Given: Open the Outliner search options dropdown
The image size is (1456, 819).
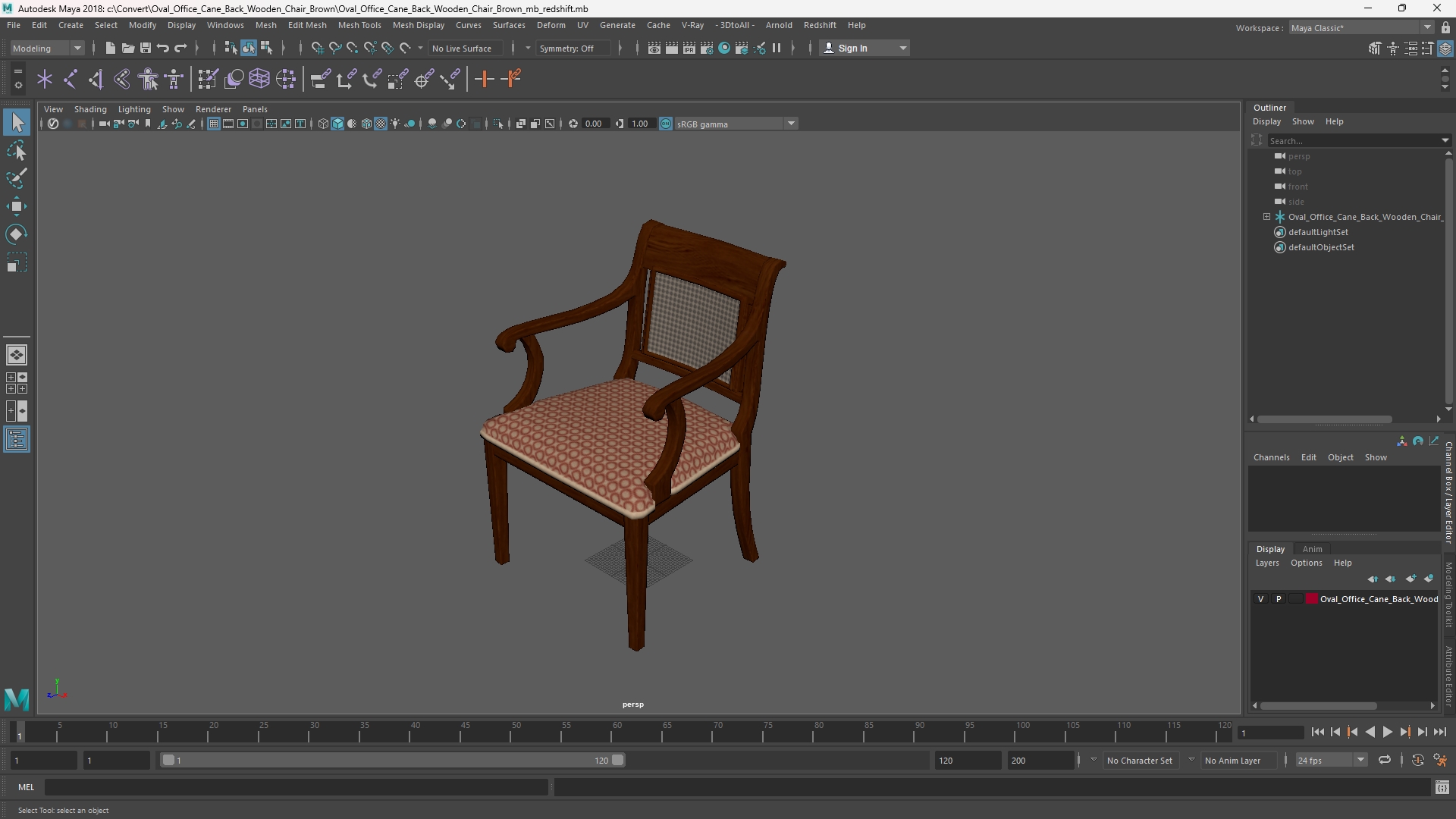Looking at the screenshot, I should click(x=1445, y=140).
